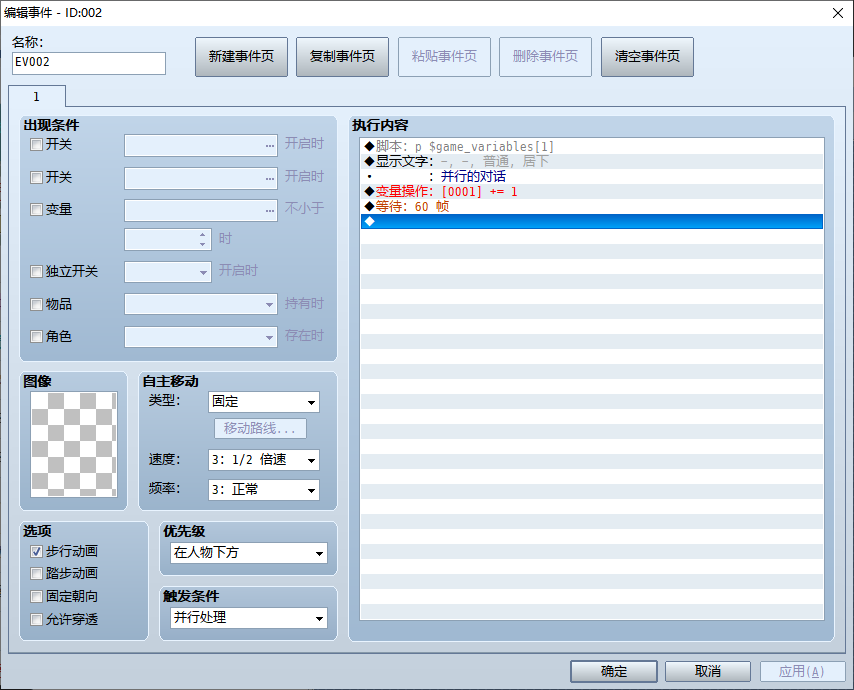854x690 pixels.
Task: Select the 并行的对话 text line
Action: click(591, 176)
